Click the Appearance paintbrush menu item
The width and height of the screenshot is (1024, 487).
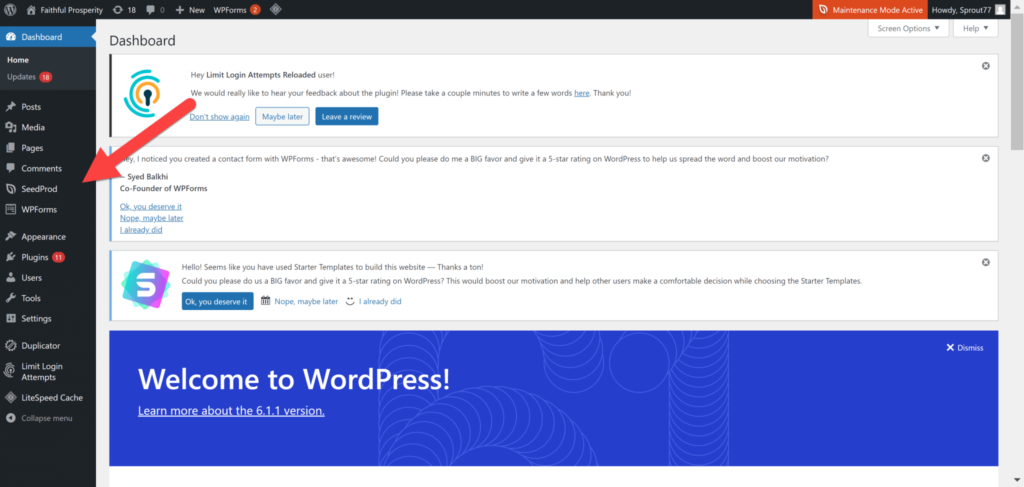coord(43,237)
